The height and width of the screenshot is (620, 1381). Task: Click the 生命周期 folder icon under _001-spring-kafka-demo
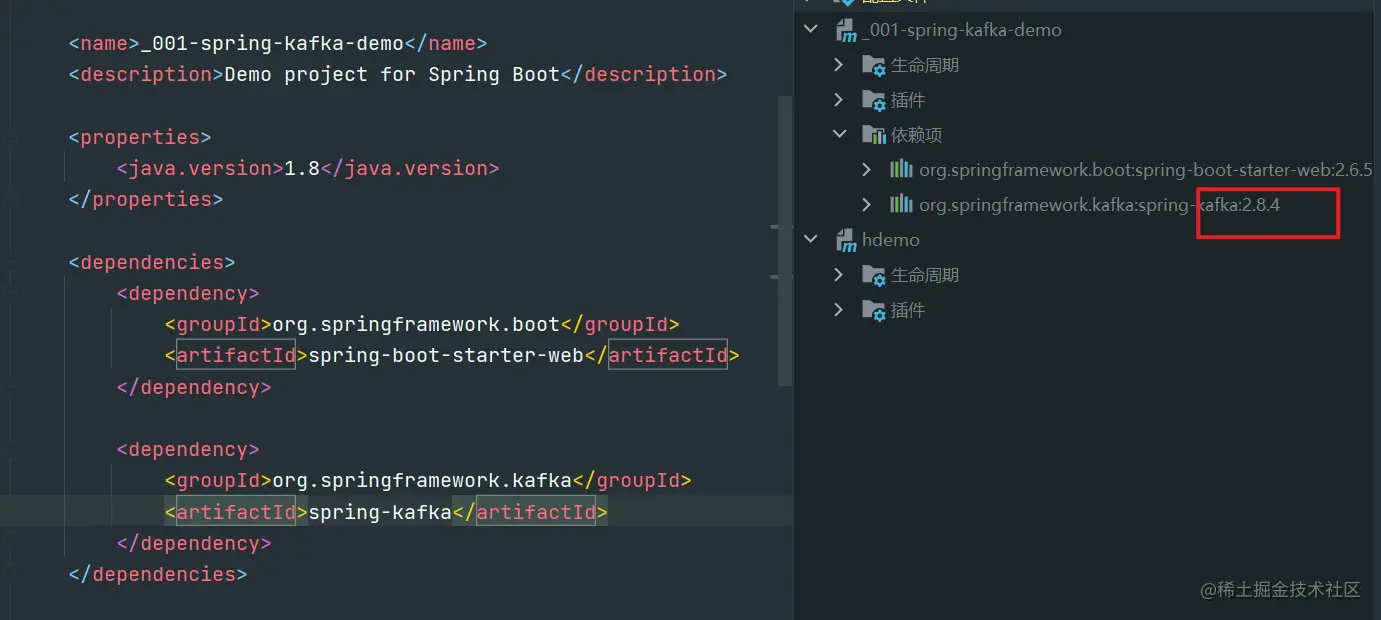[x=874, y=65]
